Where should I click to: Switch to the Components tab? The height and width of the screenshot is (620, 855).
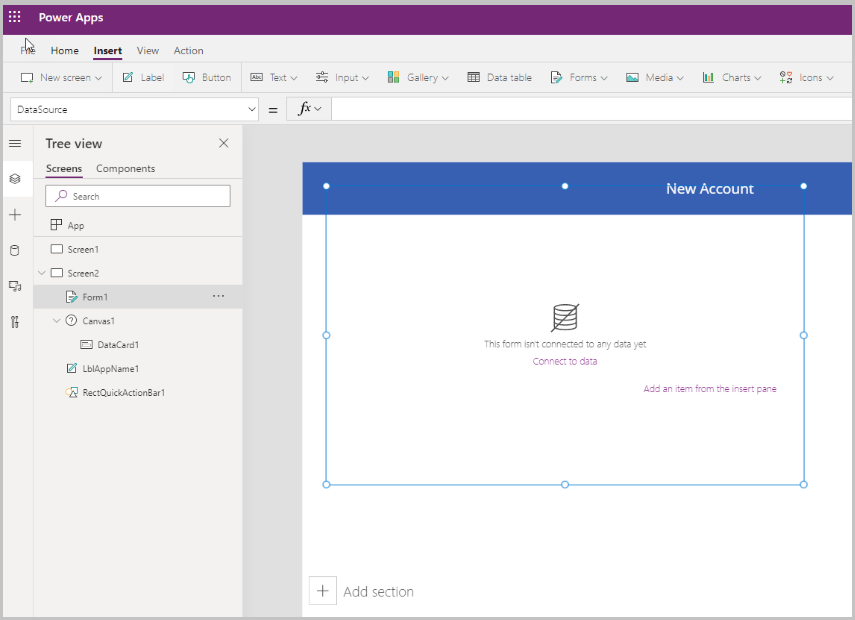(125, 168)
